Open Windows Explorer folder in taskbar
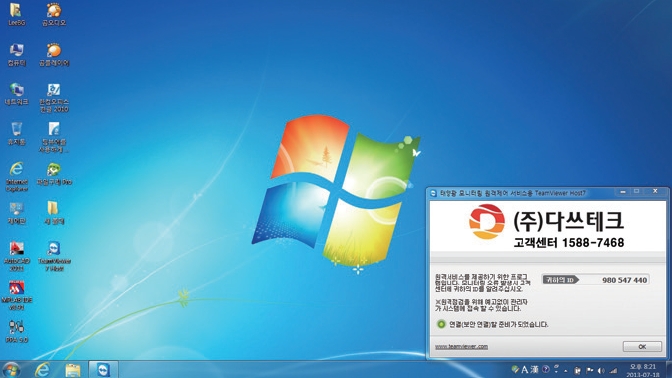 click(73, 370)
